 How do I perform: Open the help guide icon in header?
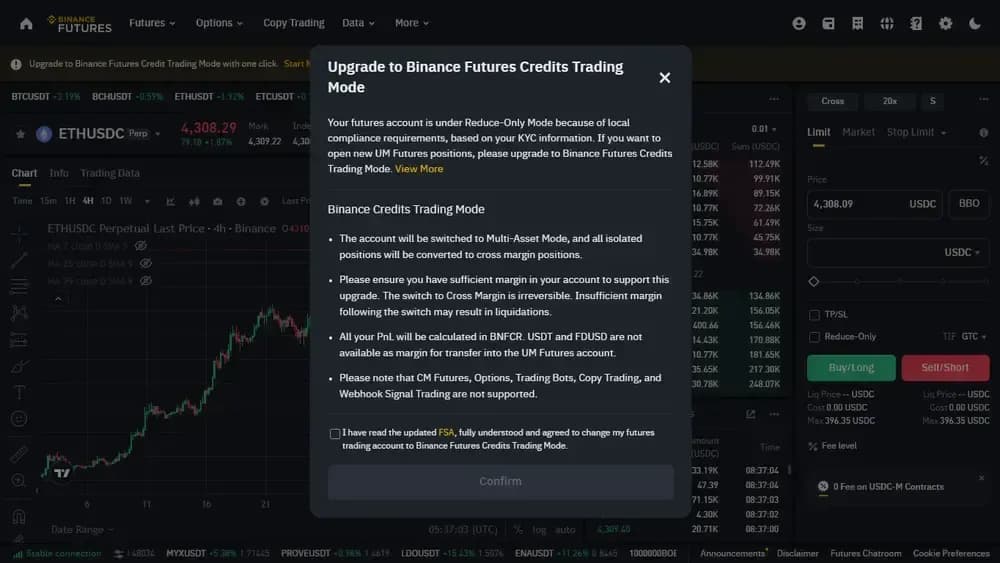click(x=916, y=24)
